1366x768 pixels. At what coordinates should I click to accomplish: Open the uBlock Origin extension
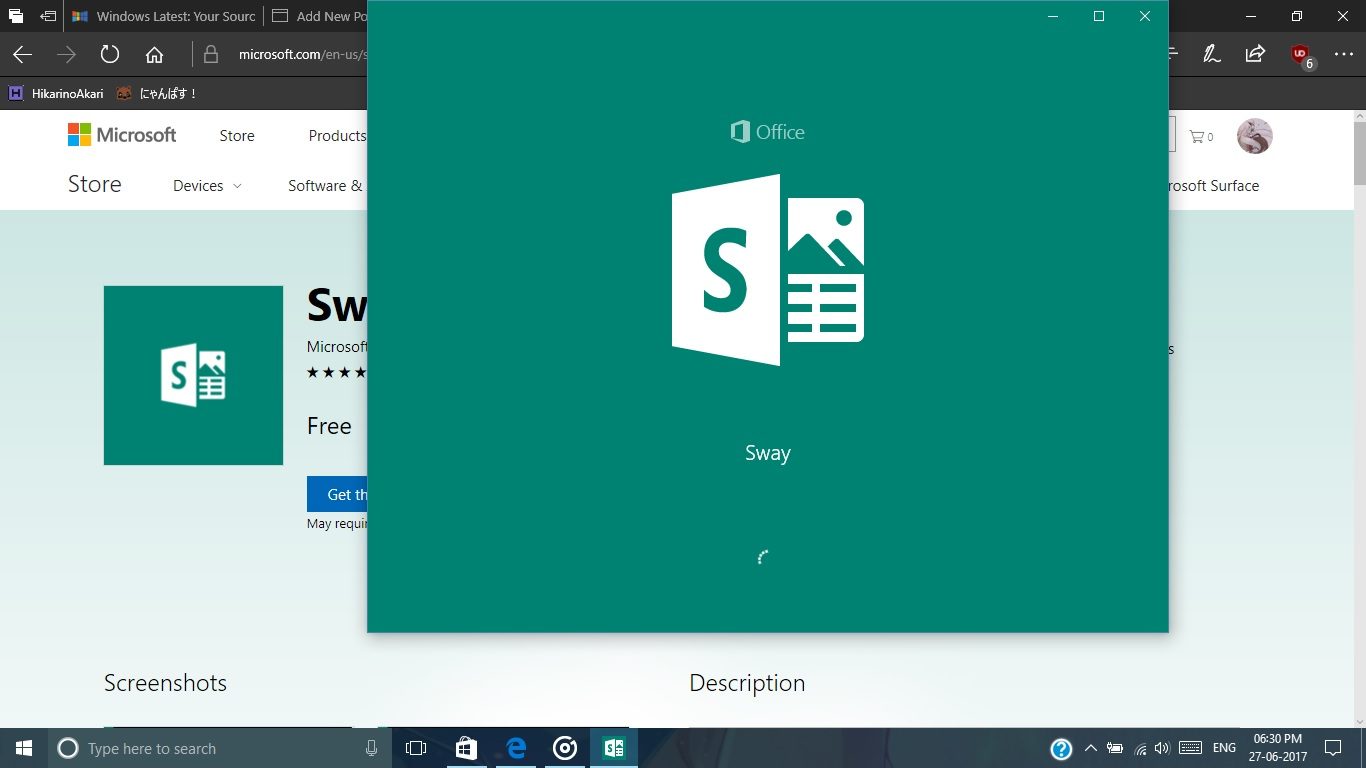(x=1301, y=55)
